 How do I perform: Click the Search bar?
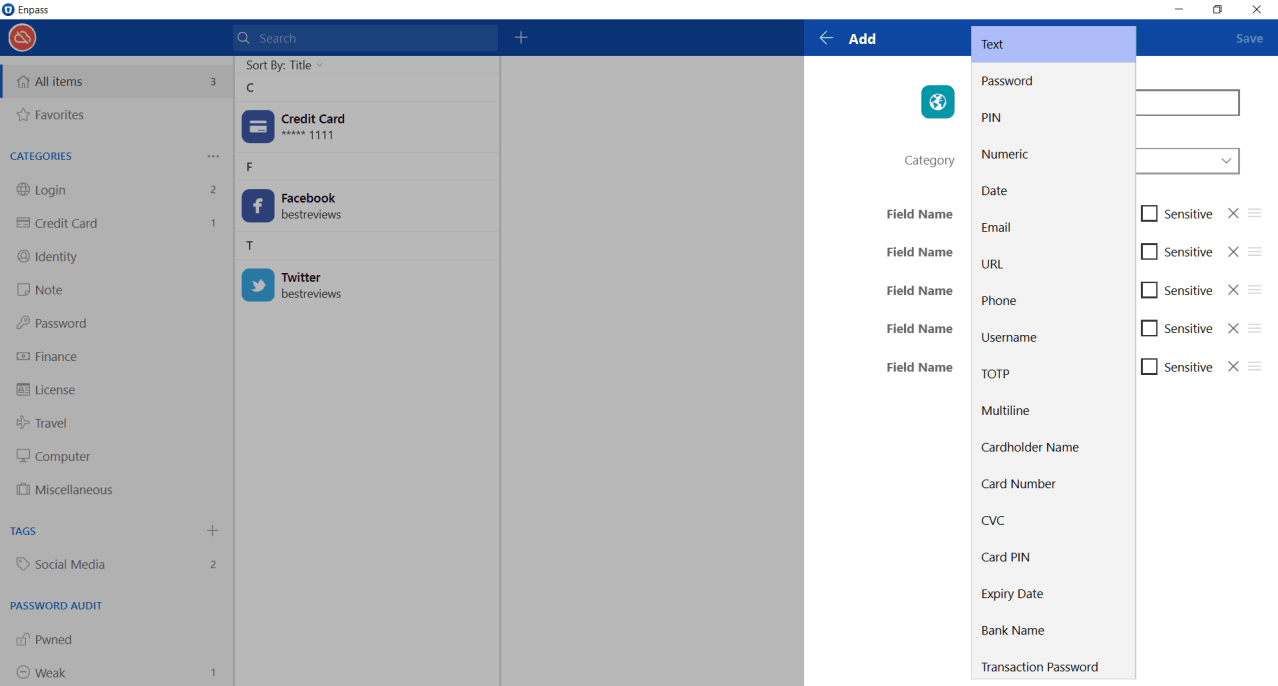tap(364, 37)
